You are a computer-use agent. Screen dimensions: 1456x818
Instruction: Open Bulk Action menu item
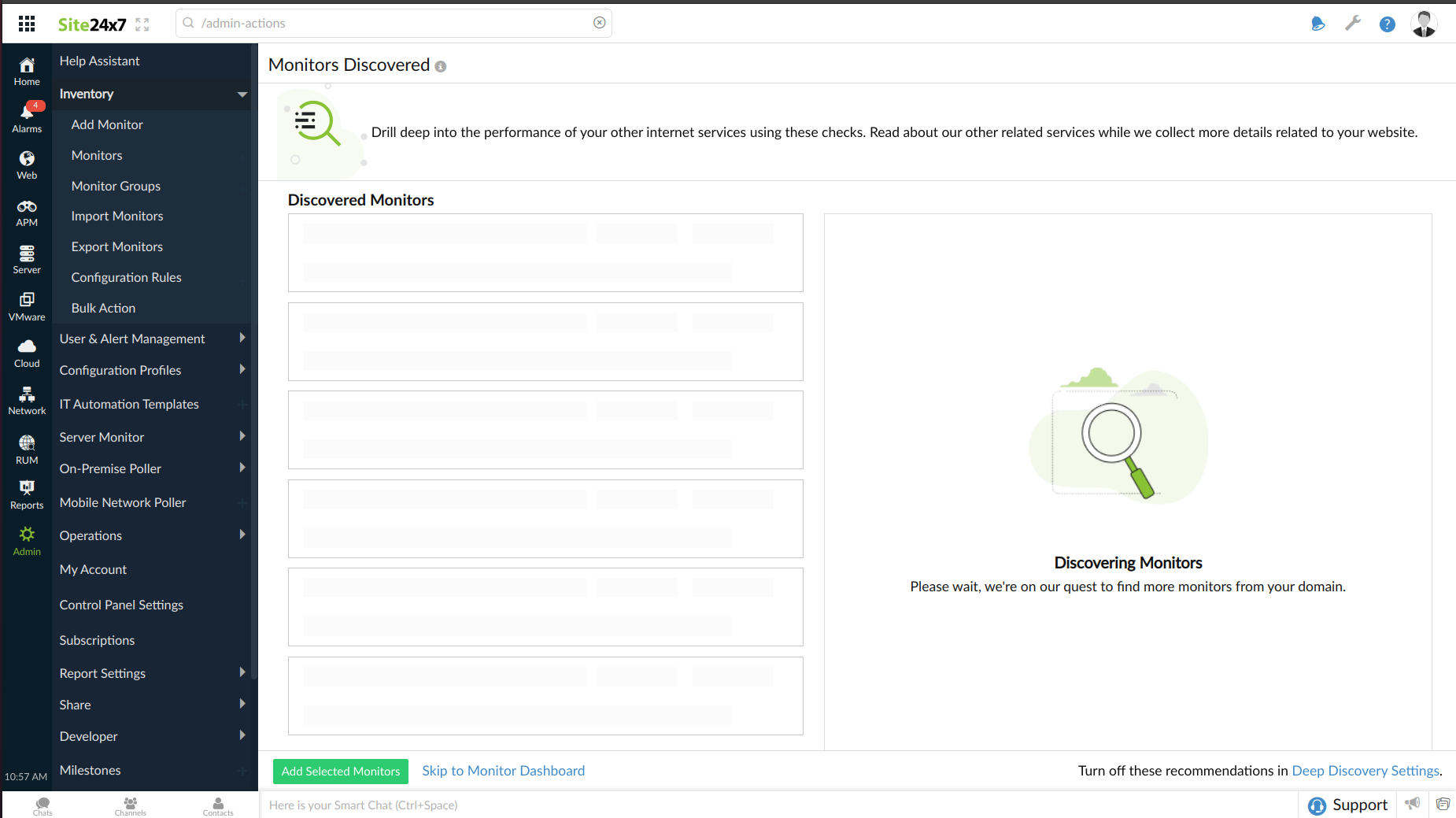pyautogui.click(x=103, y=308)
